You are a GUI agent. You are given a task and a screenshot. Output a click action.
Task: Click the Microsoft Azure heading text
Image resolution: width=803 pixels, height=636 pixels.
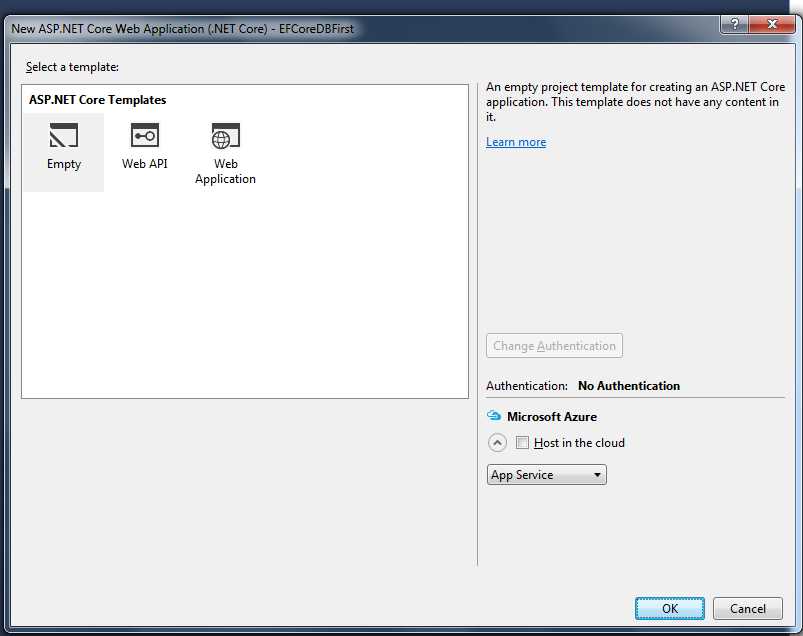[552, 417]
